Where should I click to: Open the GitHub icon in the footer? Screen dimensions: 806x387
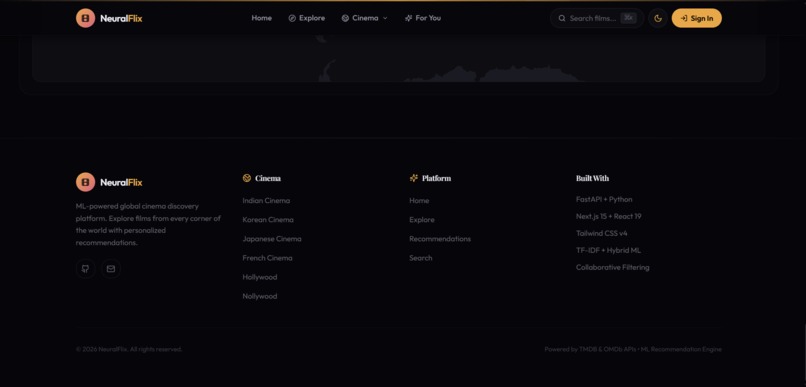(x=86, y=269)
